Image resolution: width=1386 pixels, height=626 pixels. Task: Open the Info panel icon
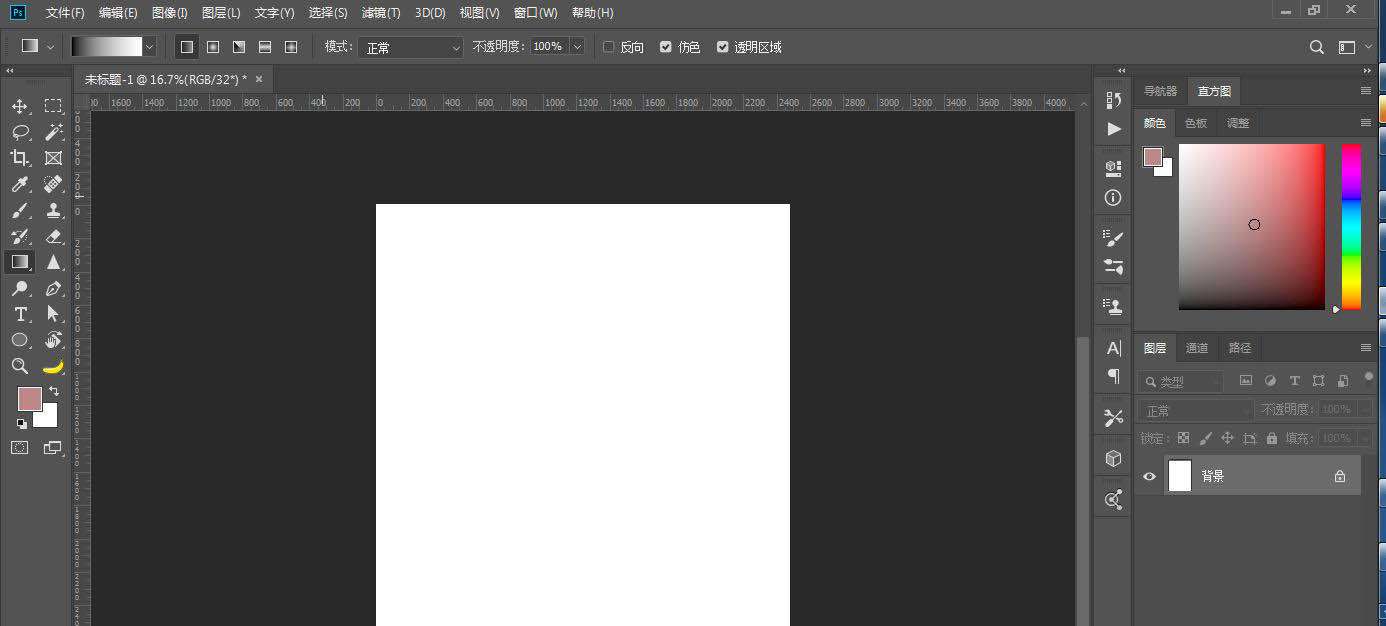pos(1113,198)
